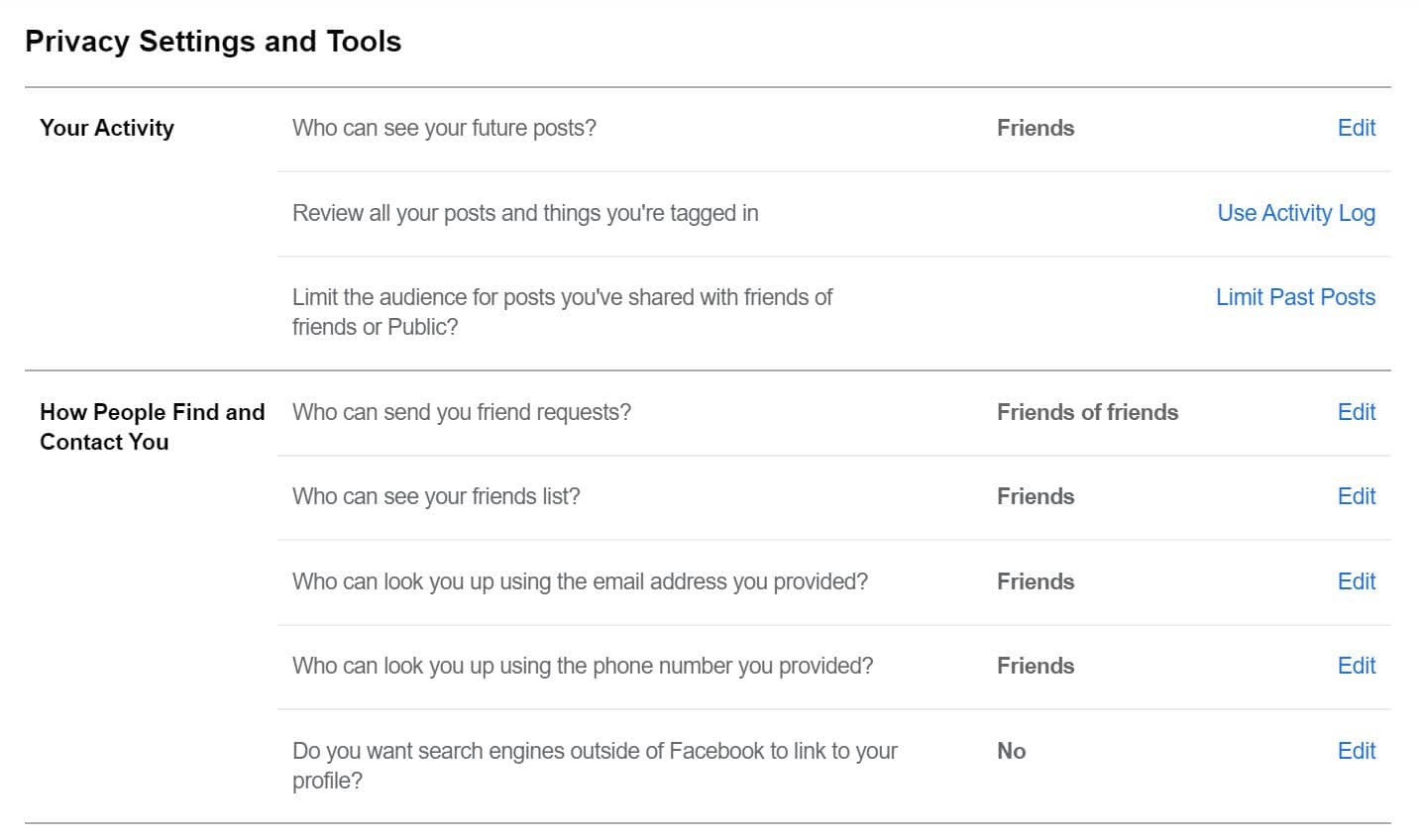The width and height of the screenshot is (1420, 840).
Task: Click the "Friends of friends" setting value
Action: coord(1087,412)
